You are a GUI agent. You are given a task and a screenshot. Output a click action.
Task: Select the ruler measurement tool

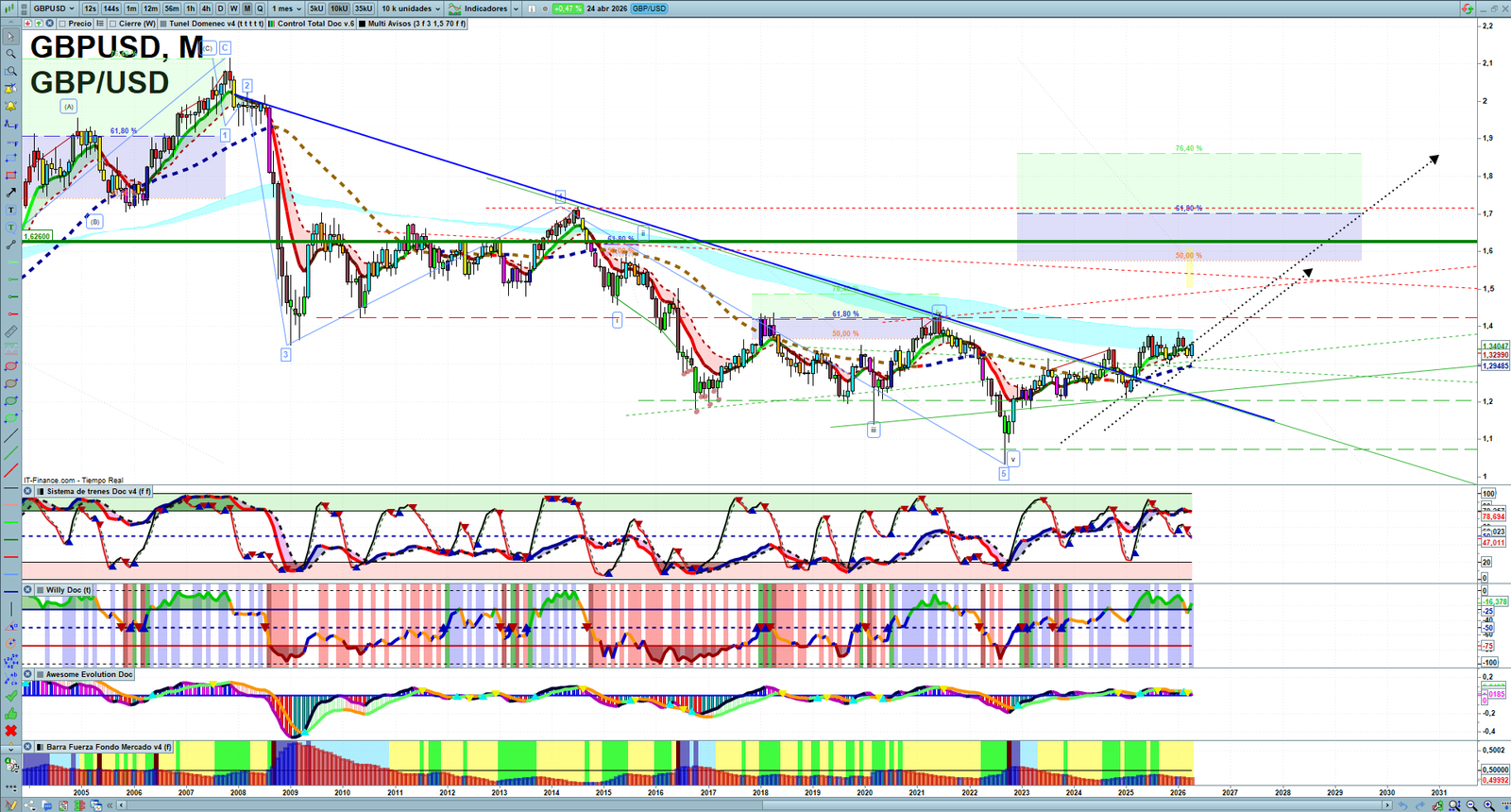pyautogui.click(x=11, y=331)
